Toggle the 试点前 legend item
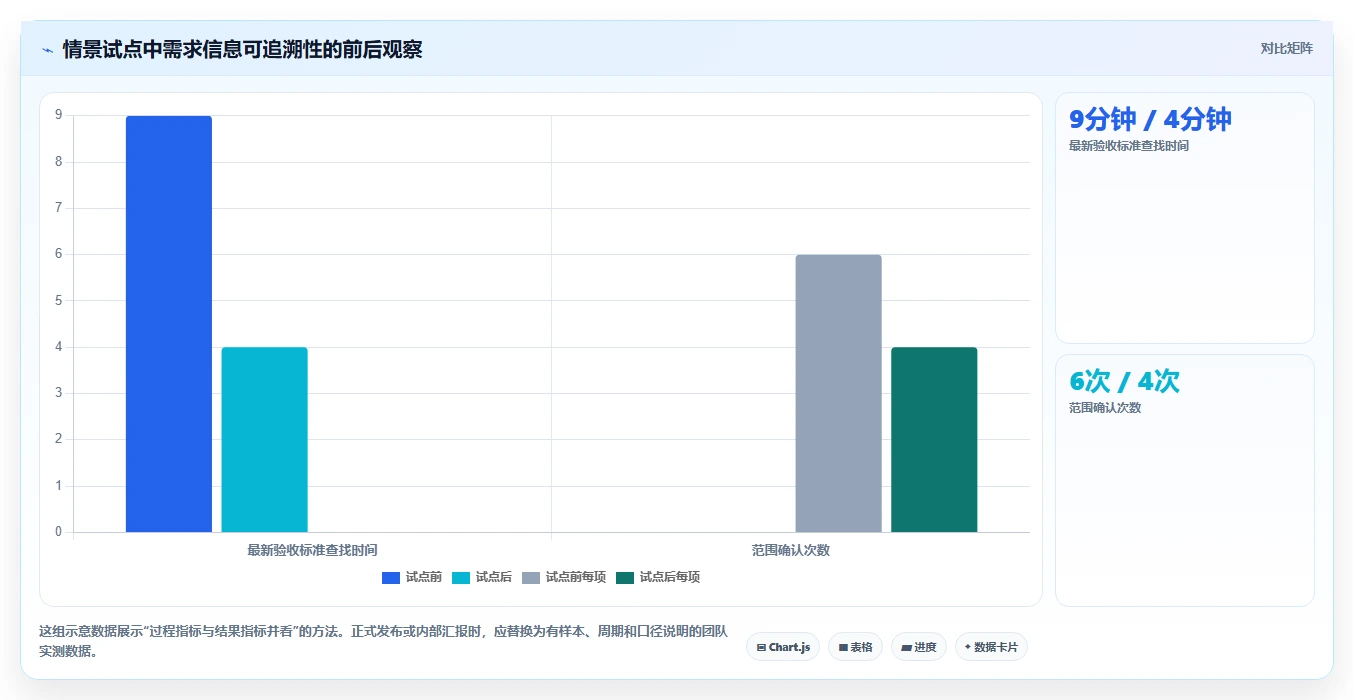Viewport: 1354px width, 700px height. (x=412, y=577)
